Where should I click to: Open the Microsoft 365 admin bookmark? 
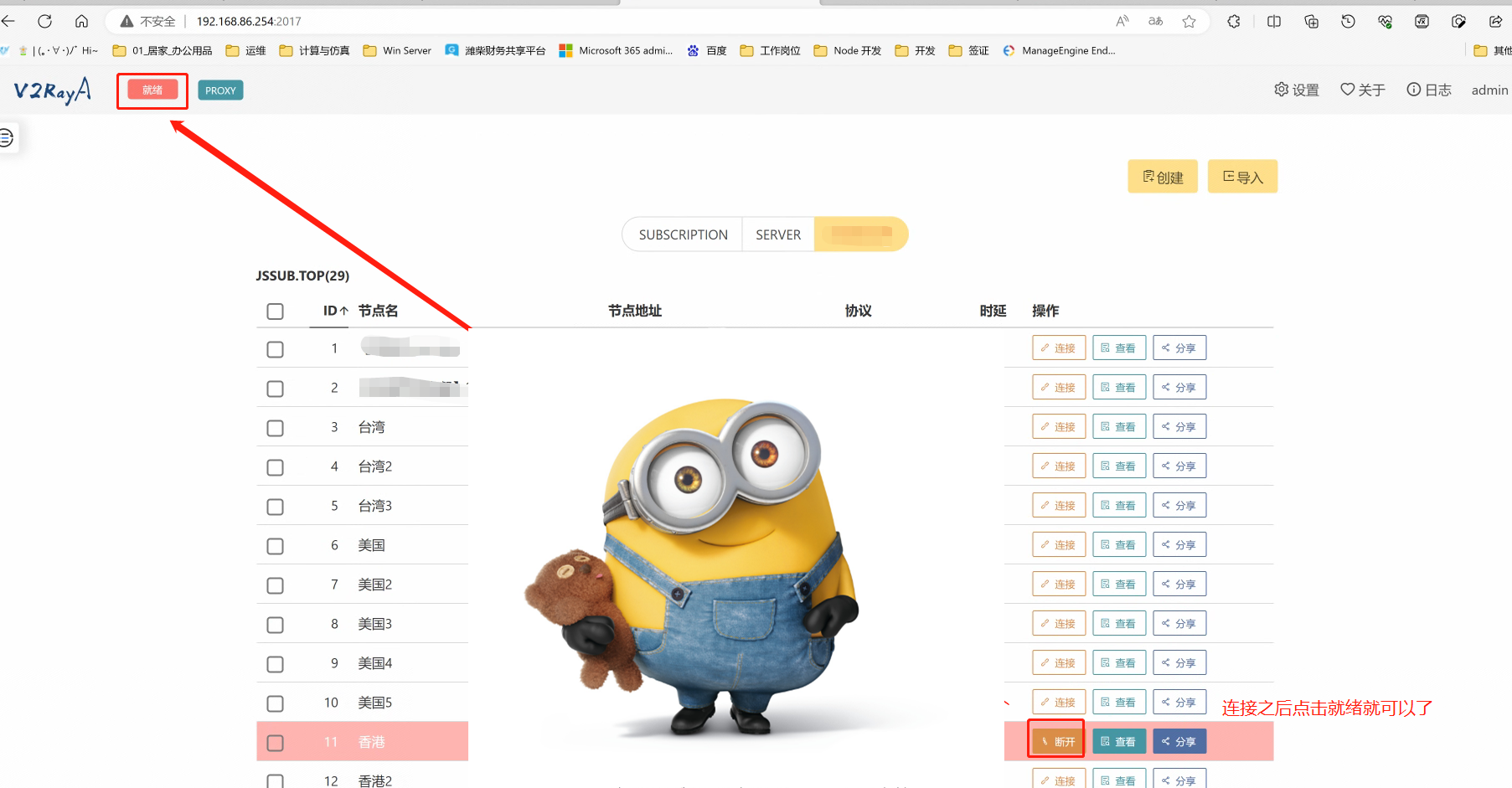coord(616,50)
